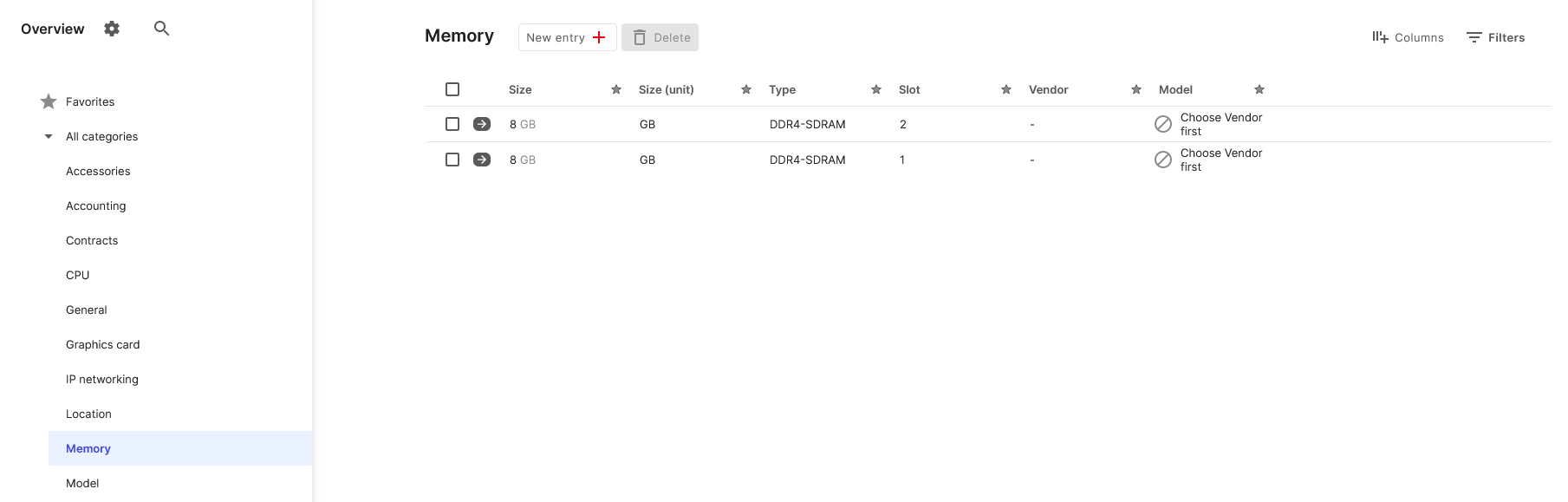This screenshot has width=1568, height=502.
Task: Open the Columns chooser
Action: (x=1408, y=37)
